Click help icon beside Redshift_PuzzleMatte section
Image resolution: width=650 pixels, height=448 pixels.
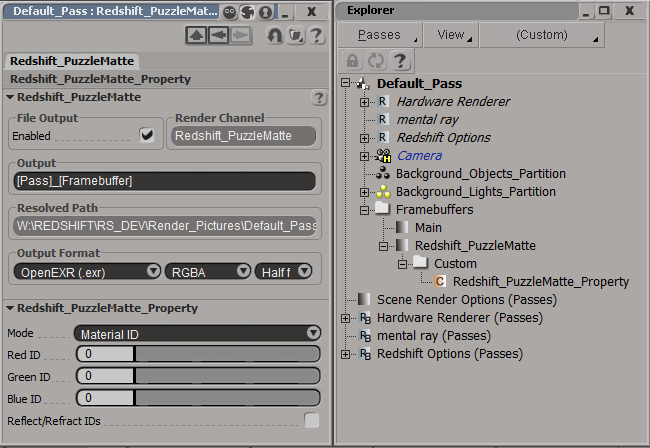319,98
